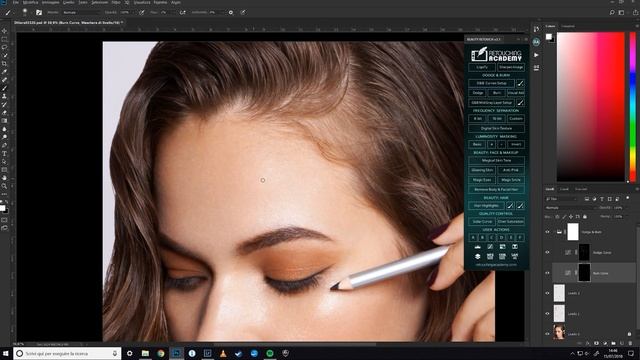Open the Actions play-button panel icon
The height and width of the screenshot is (360, 640).
coord(536,55)
